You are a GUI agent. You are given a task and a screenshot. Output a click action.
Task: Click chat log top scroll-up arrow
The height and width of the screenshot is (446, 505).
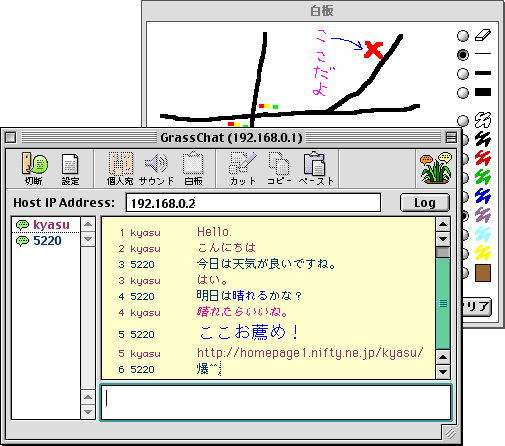(x=443, y=224)
